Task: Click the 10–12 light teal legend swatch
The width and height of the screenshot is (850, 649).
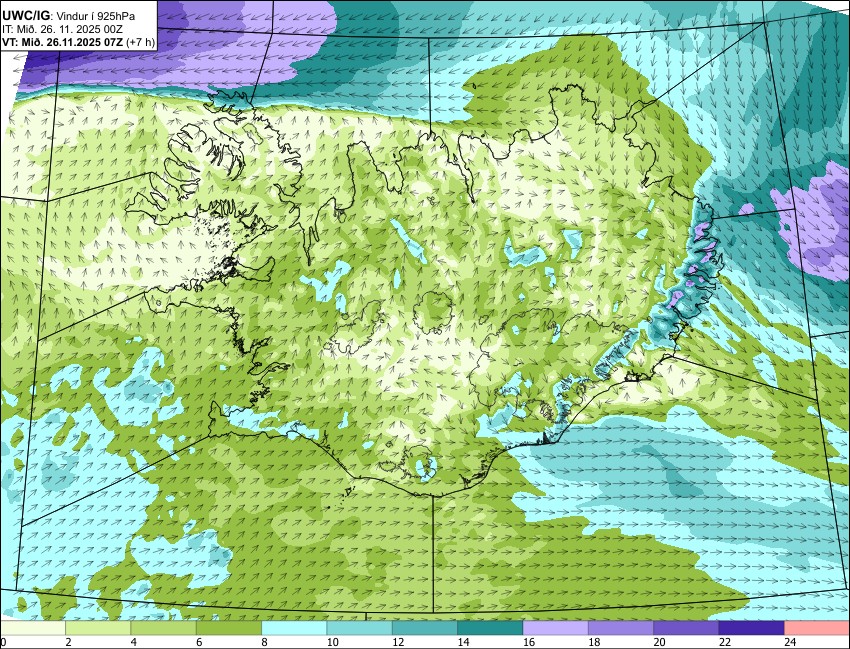Action: (x=359, y=628)
